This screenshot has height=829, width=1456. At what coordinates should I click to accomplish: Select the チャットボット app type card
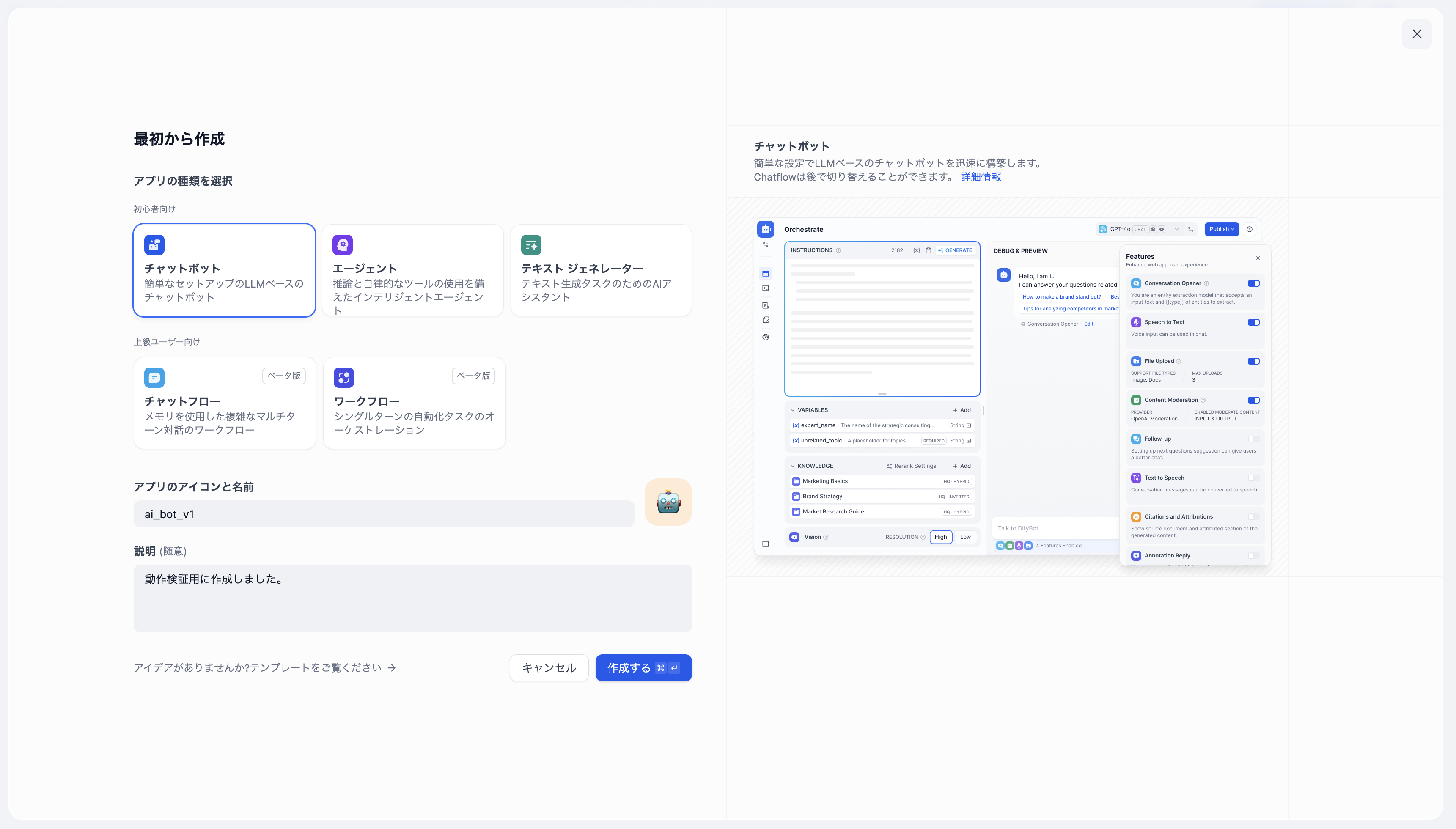224,270
